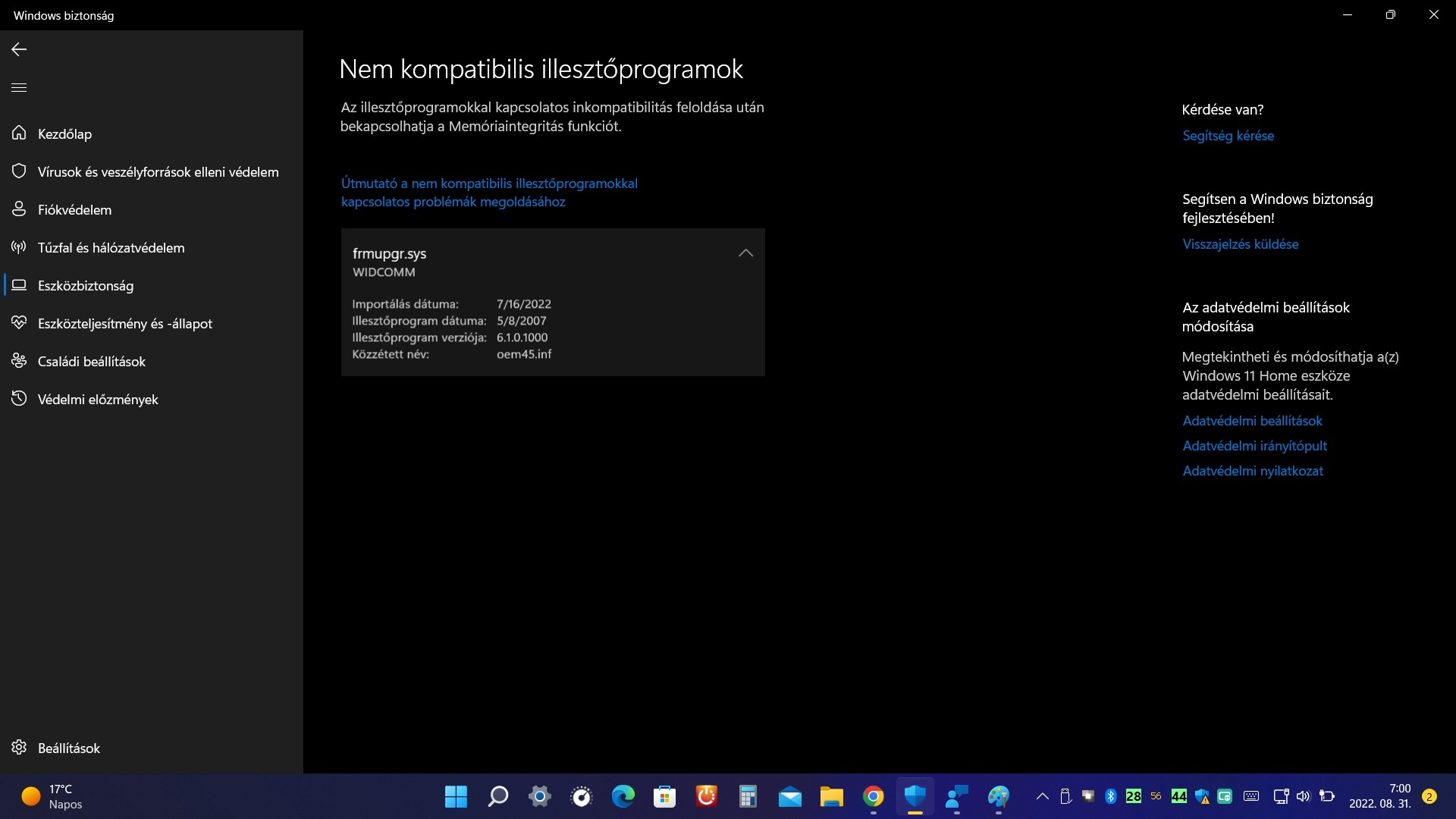Image resolution: width=1456 pixels, height=819 pixels.
Task: Open Adatvédelmi nyilatkozat link
Action: click(1253, 471)
